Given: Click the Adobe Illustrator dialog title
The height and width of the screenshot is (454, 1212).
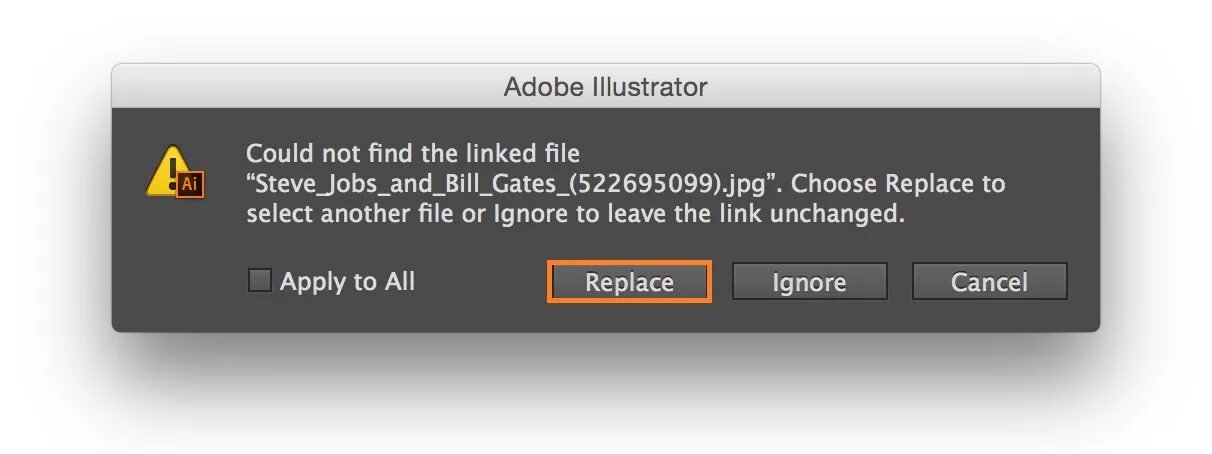Looking at the screenshot, I should coord(605,87).
